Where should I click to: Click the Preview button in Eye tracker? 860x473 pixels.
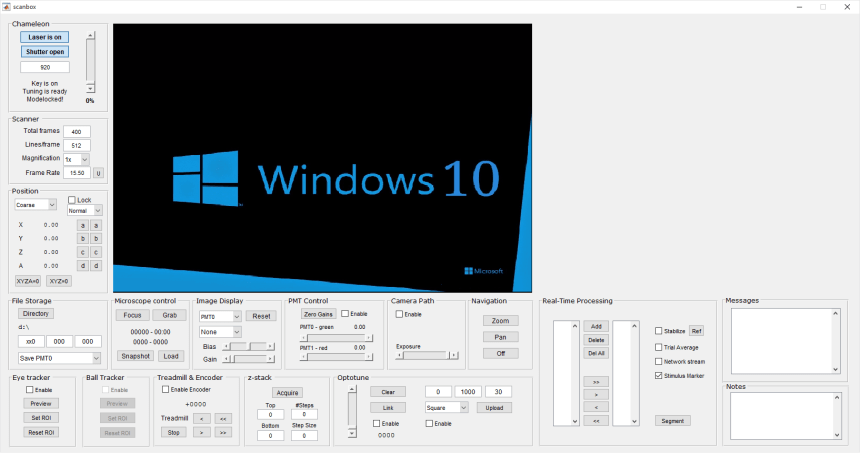[41, 403]
